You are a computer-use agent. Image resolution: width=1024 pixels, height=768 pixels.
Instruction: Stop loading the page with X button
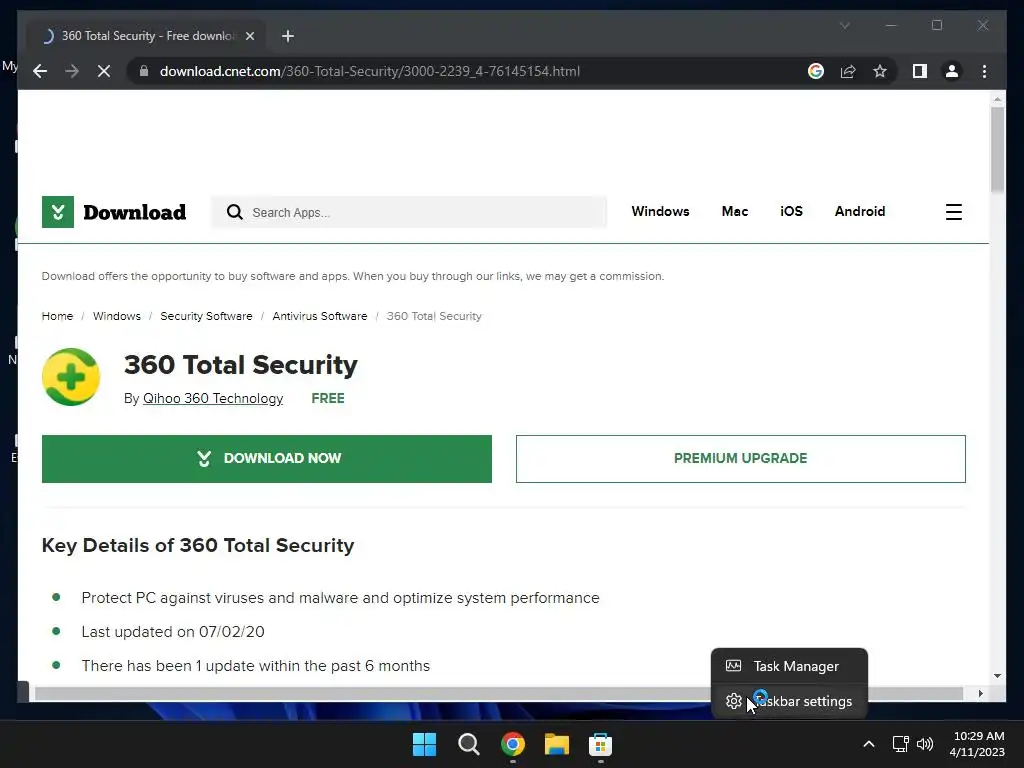pos(104,71)
